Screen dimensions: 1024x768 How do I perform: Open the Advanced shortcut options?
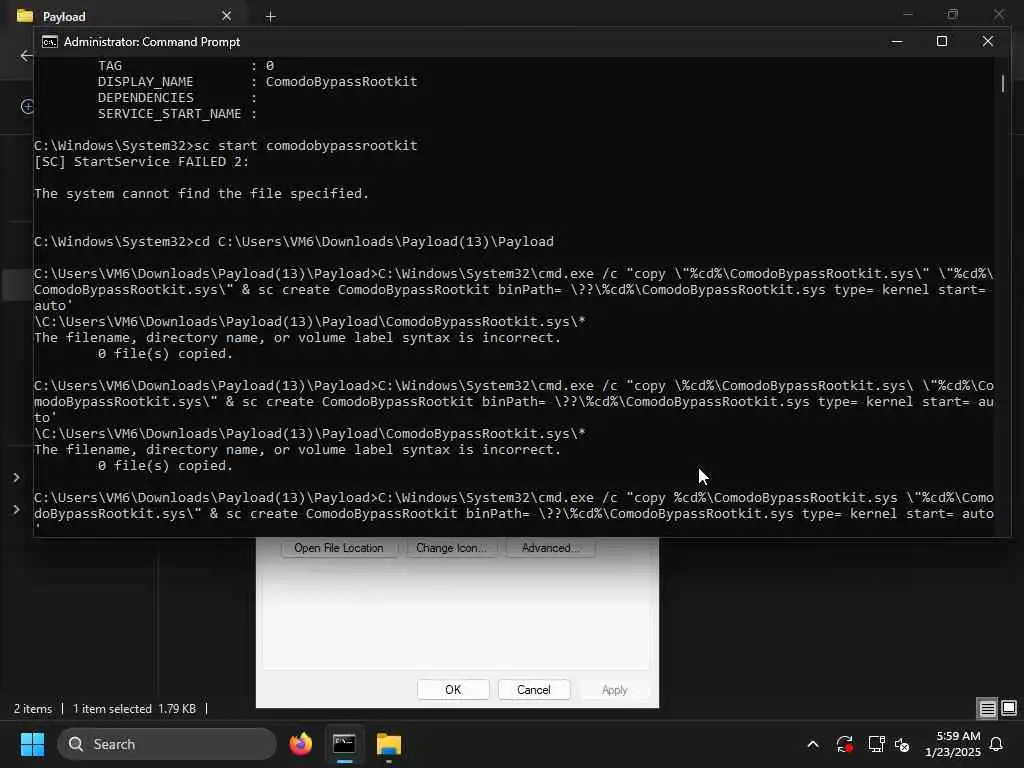click(550, 548)
